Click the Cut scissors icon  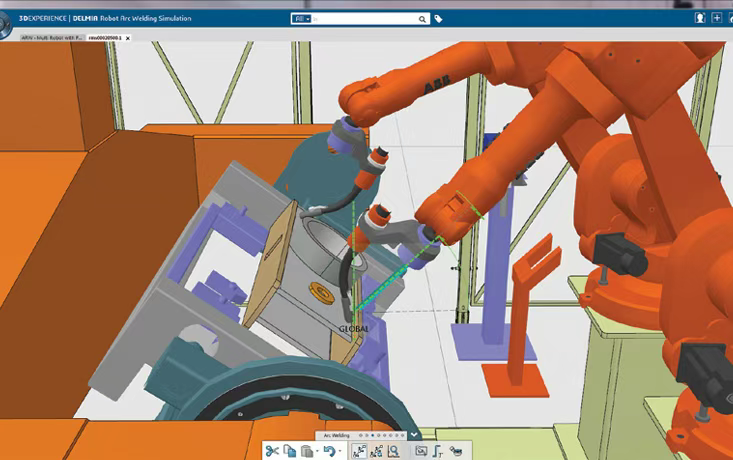272,451
